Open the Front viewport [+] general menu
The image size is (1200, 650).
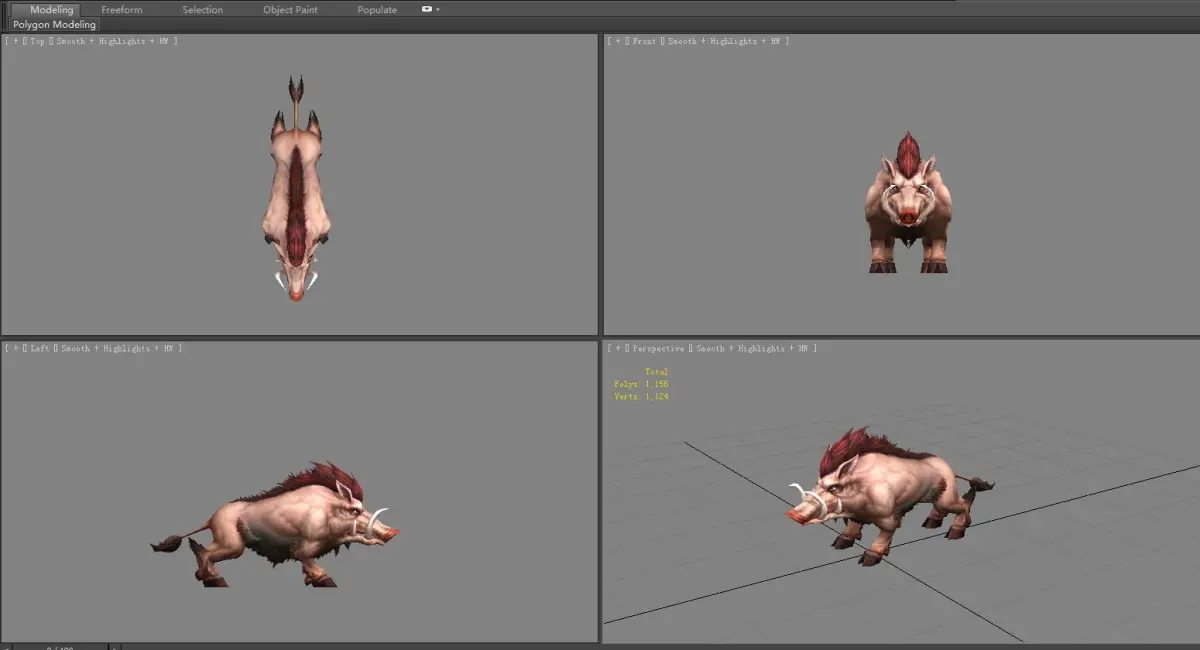[616, 41]
